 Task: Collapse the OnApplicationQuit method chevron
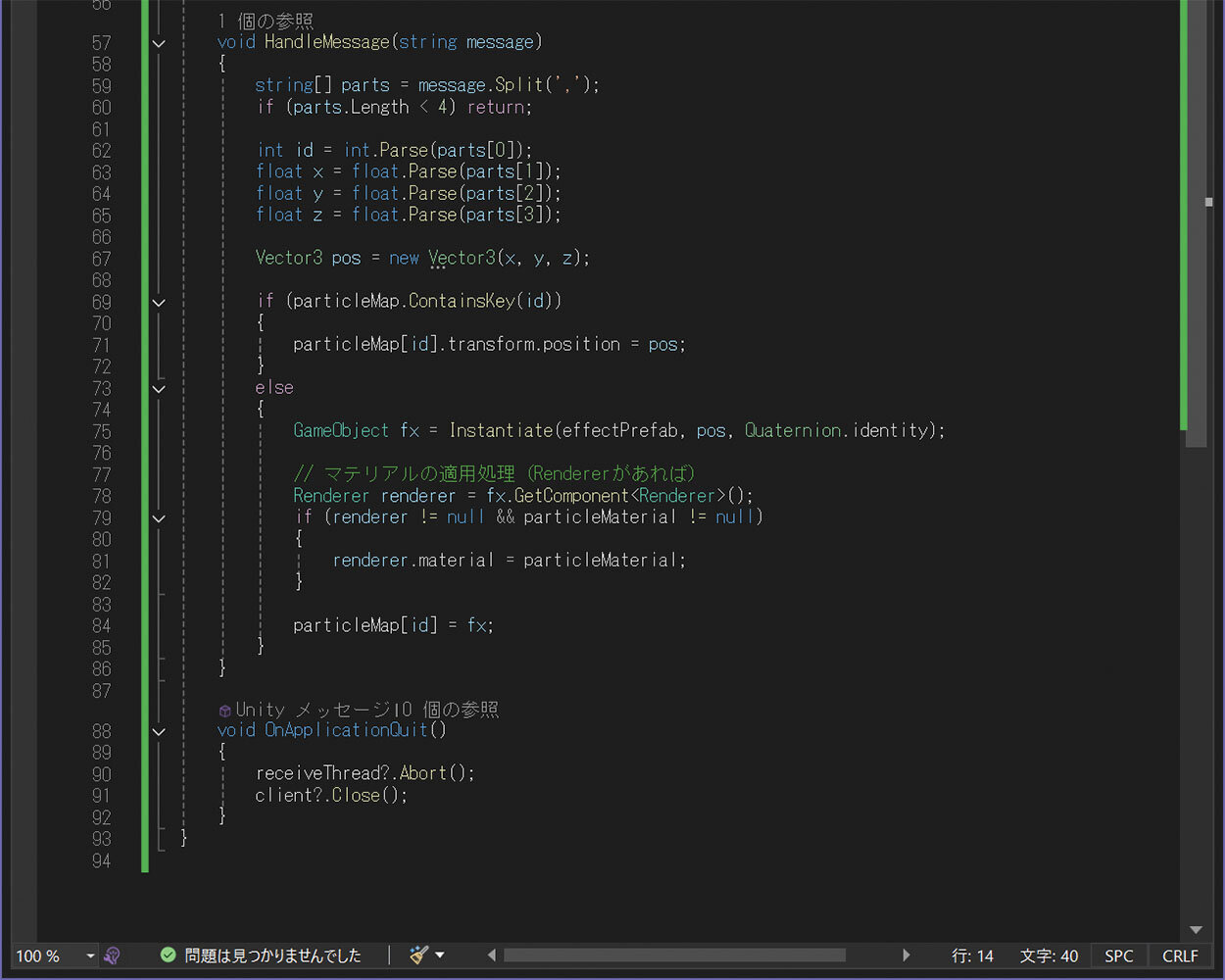pos(159,731)
